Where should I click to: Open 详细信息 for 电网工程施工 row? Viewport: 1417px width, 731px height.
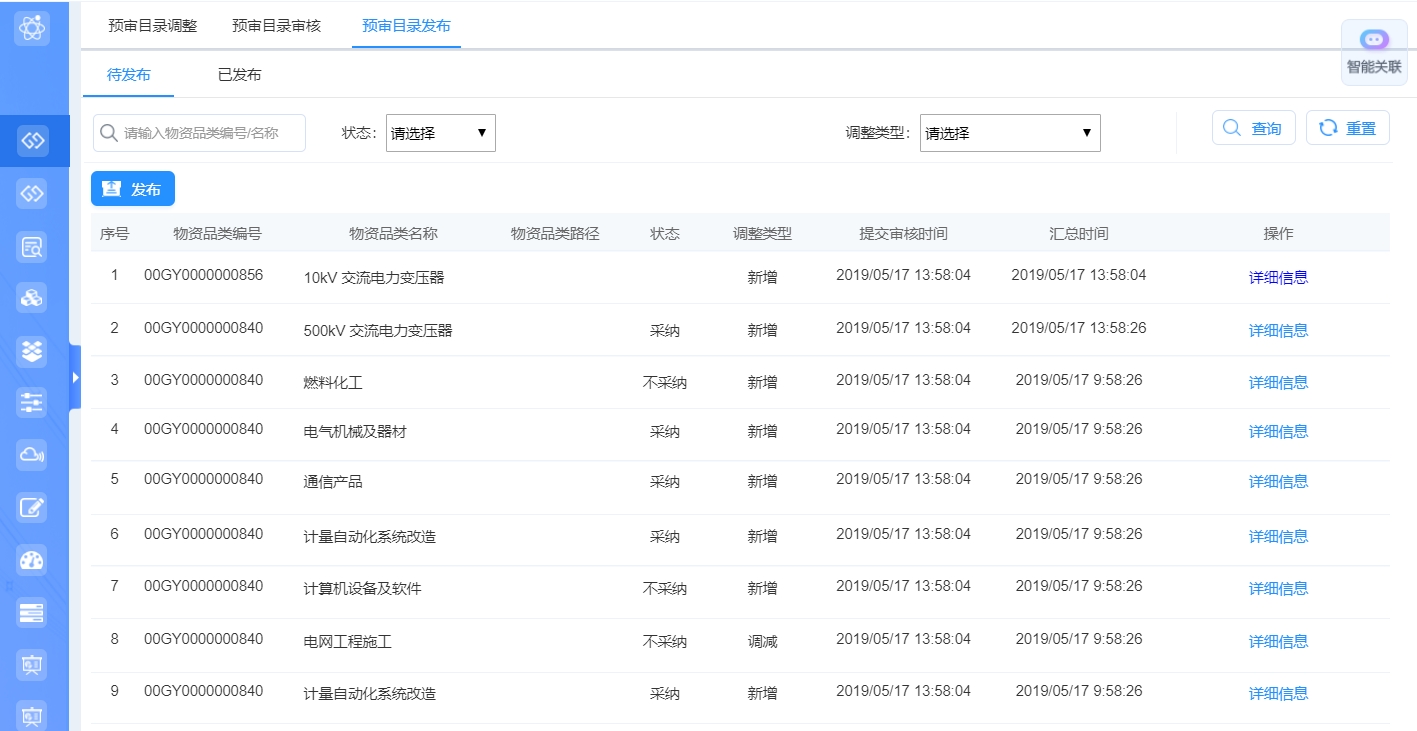tap(1278, 641)
